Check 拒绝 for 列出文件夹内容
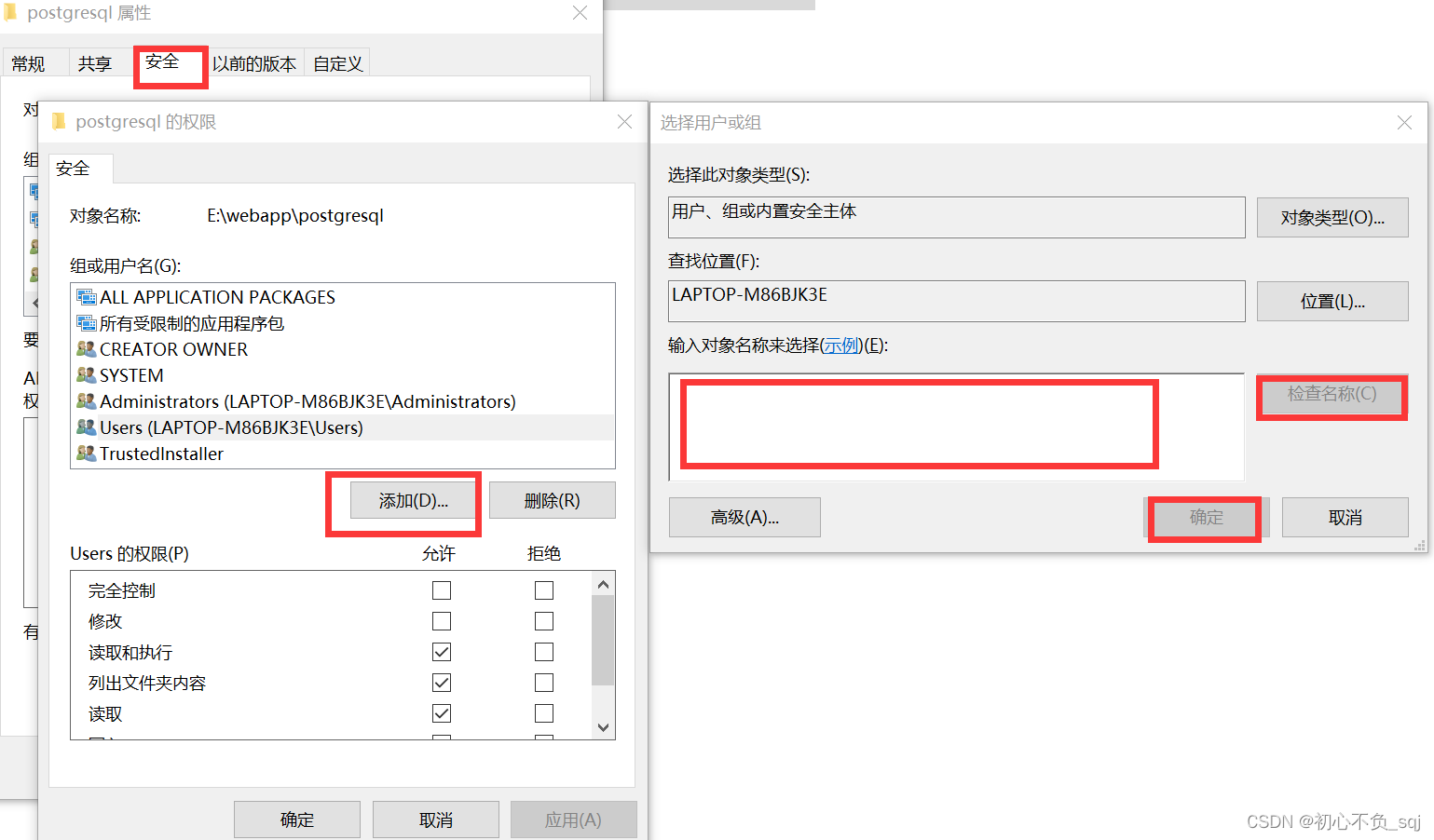Screen dimensions: 1434x840 [x=544, y=683]
